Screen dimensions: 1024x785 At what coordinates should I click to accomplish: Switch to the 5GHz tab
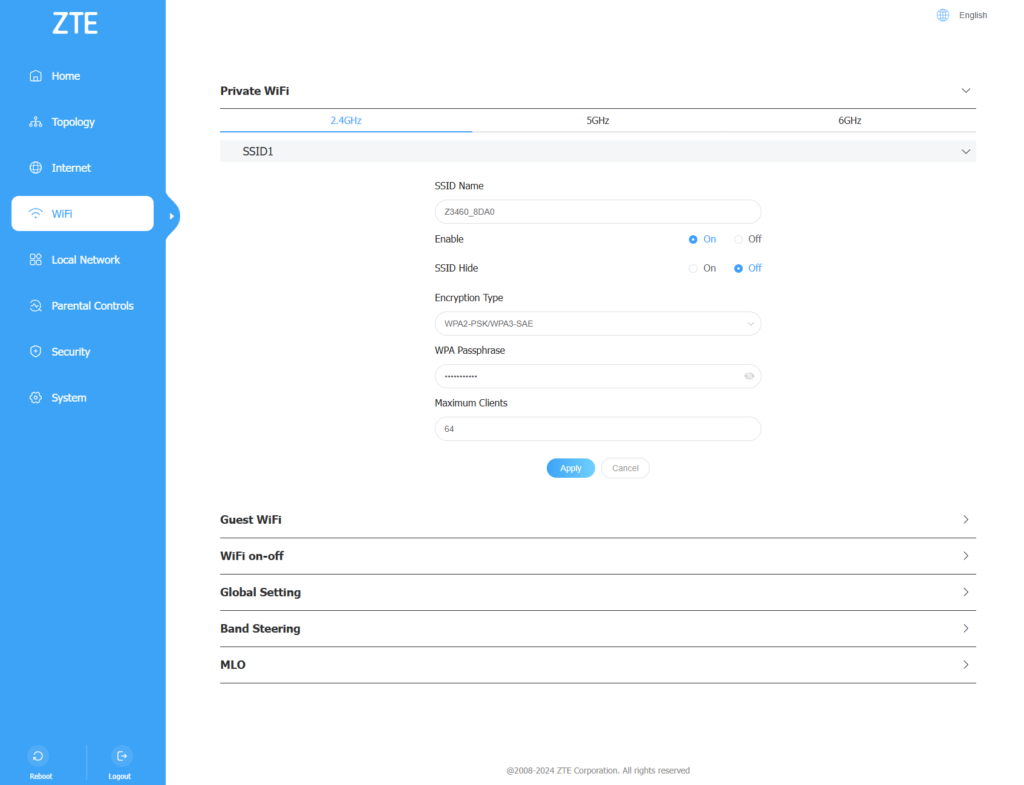tap(597, 120)
